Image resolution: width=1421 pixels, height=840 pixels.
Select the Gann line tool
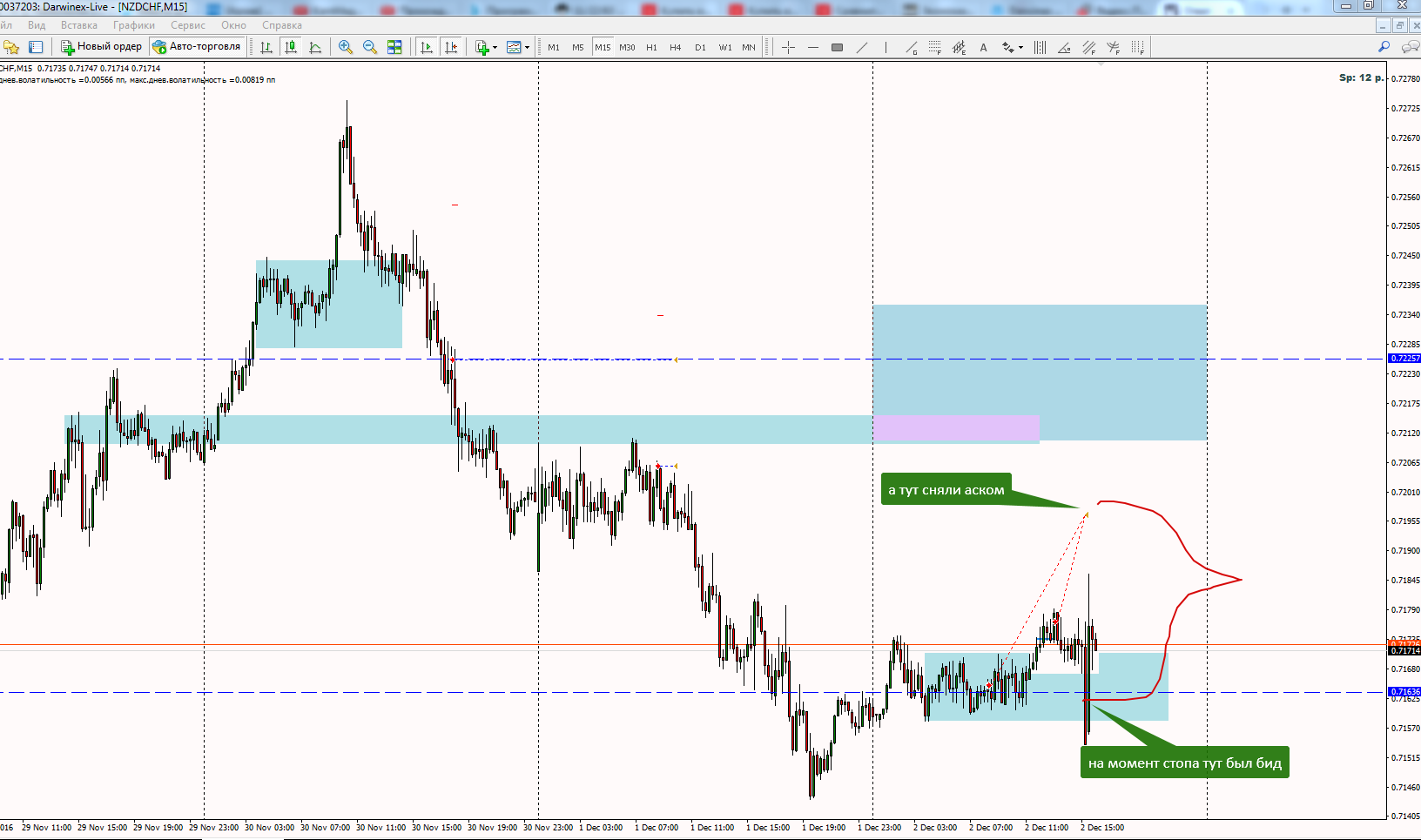point(911,47)
